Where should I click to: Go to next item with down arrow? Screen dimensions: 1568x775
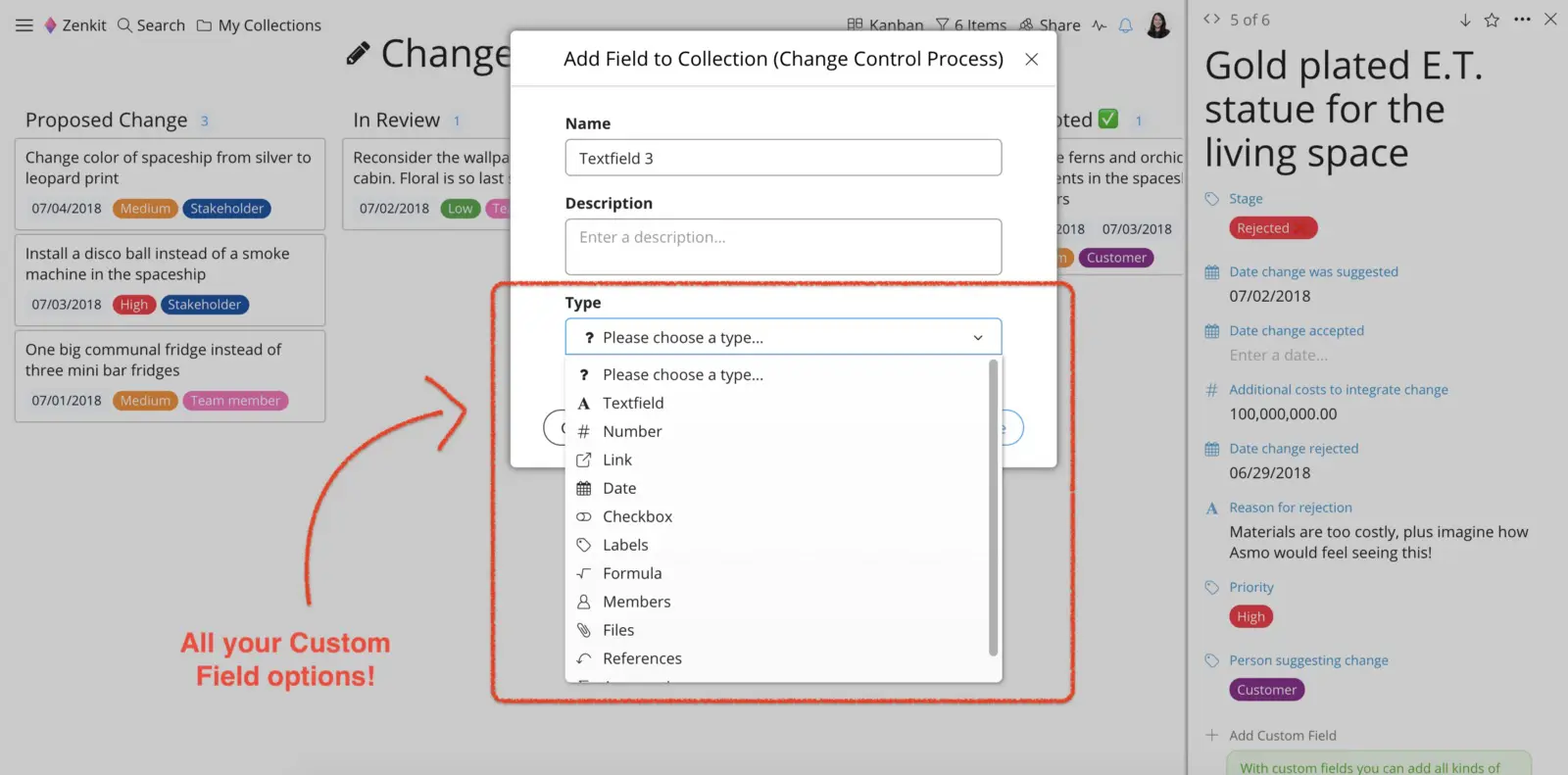[1465, 20]
